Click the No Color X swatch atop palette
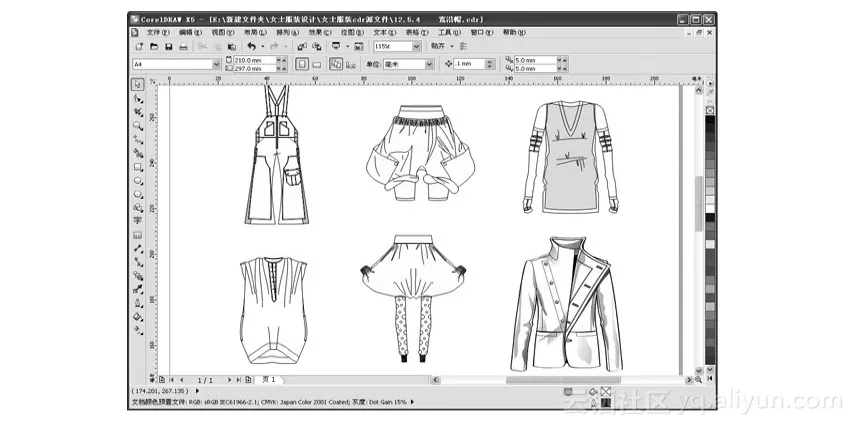The image size is (854, 426). pos(710,111)
